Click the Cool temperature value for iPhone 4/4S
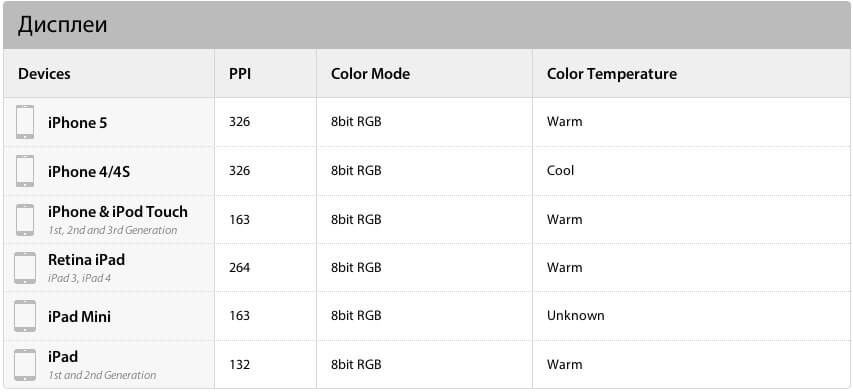The image size is (853, 392). coord(560,171)
